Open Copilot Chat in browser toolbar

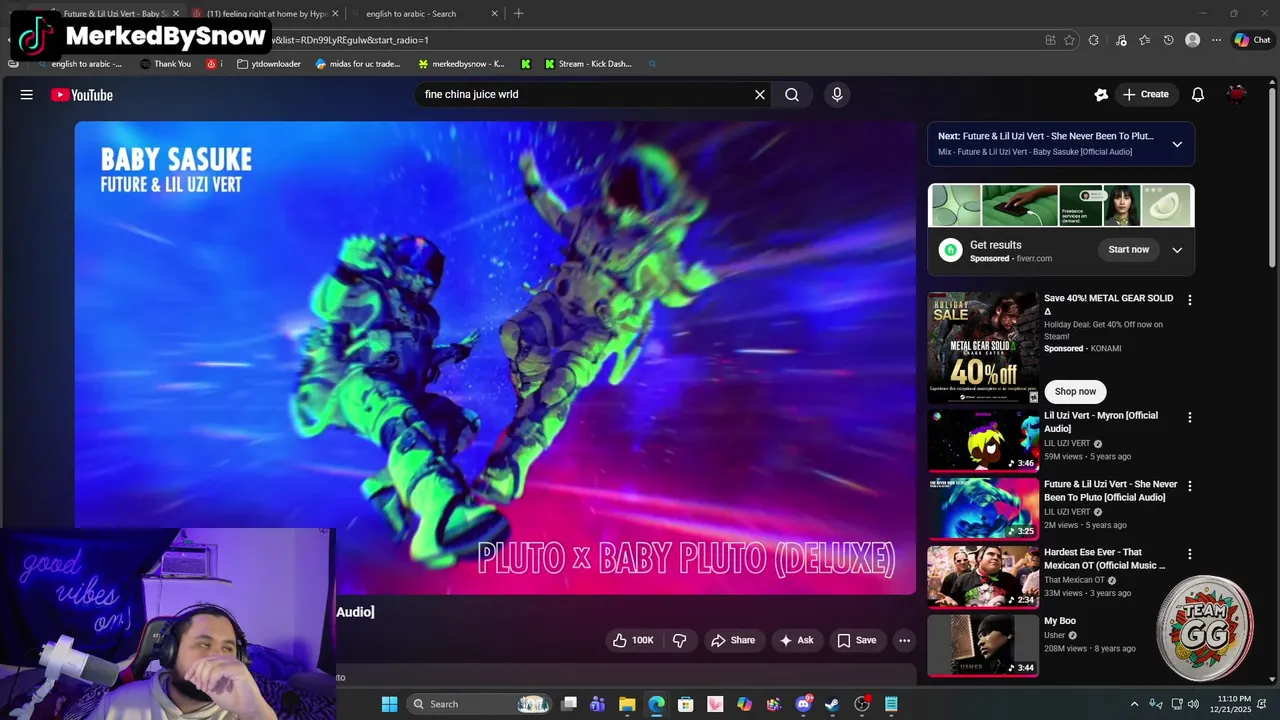[x=1252, y=40]
